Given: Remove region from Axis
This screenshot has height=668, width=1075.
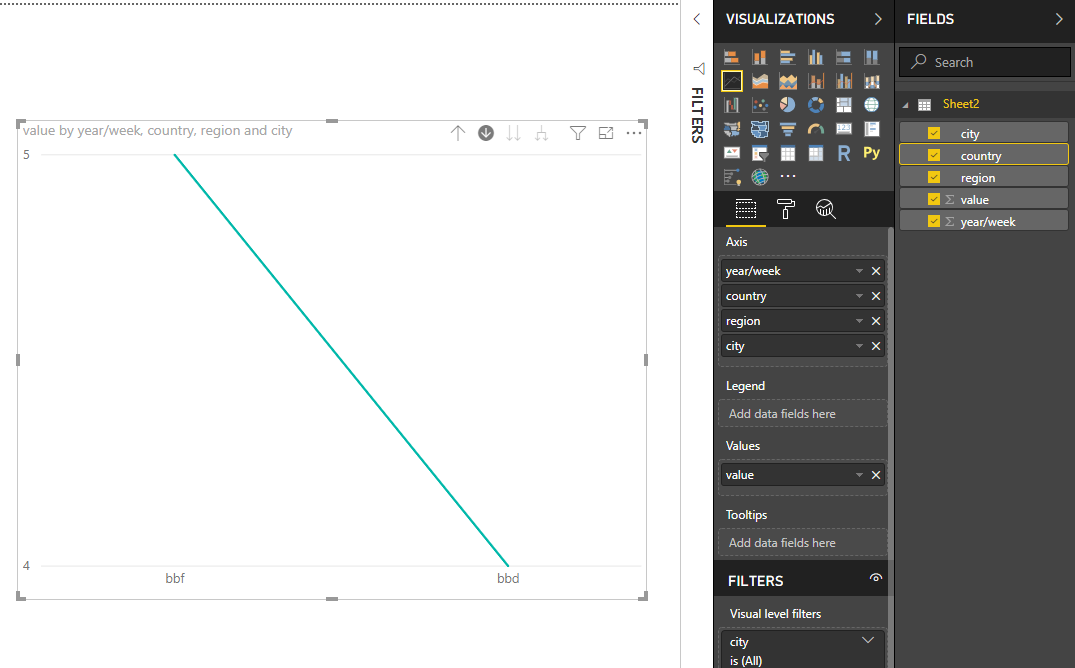Looking at the screenshot, I should [x=875, y=321].
